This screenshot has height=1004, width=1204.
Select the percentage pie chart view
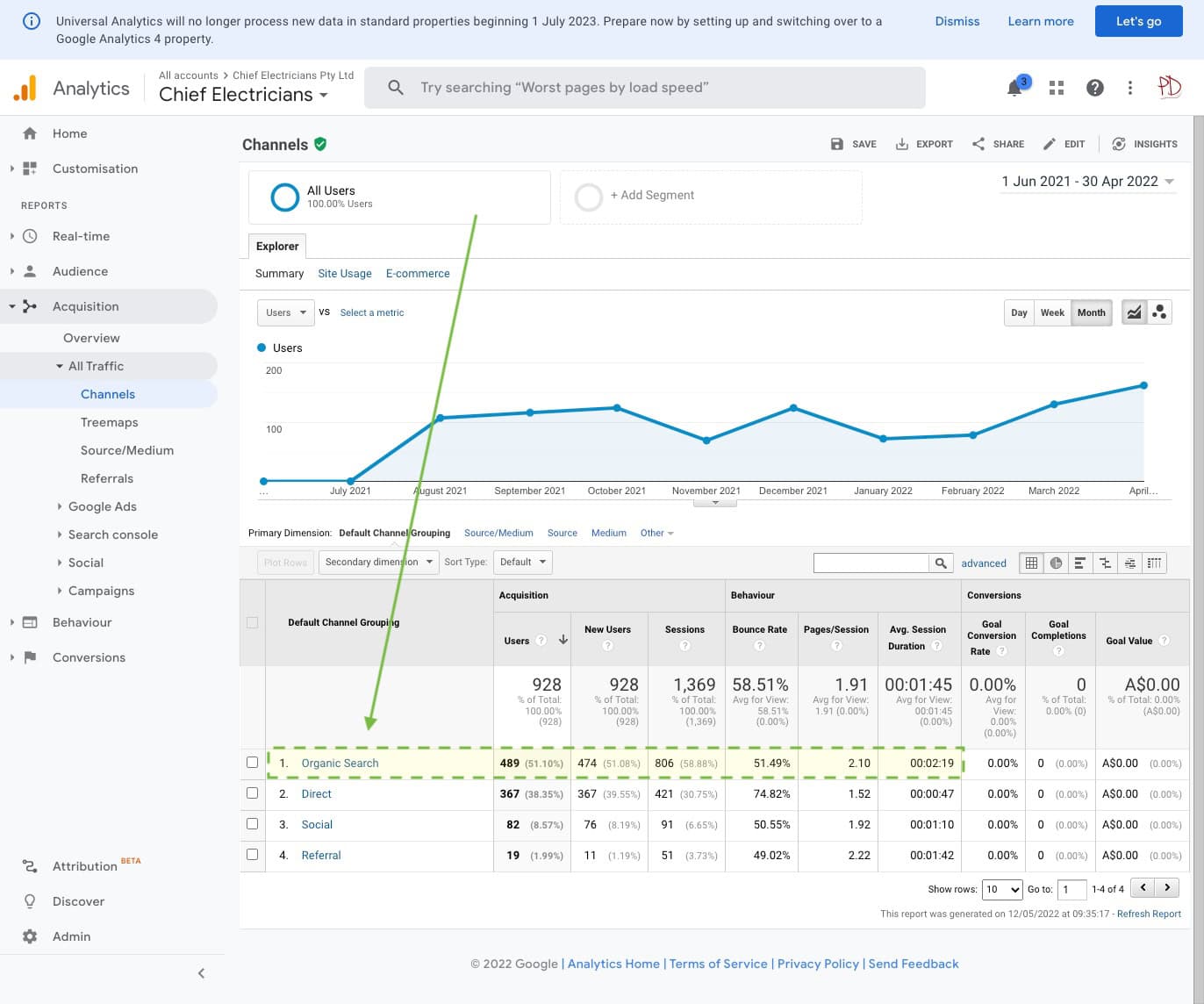click(x=1056, y=563)
